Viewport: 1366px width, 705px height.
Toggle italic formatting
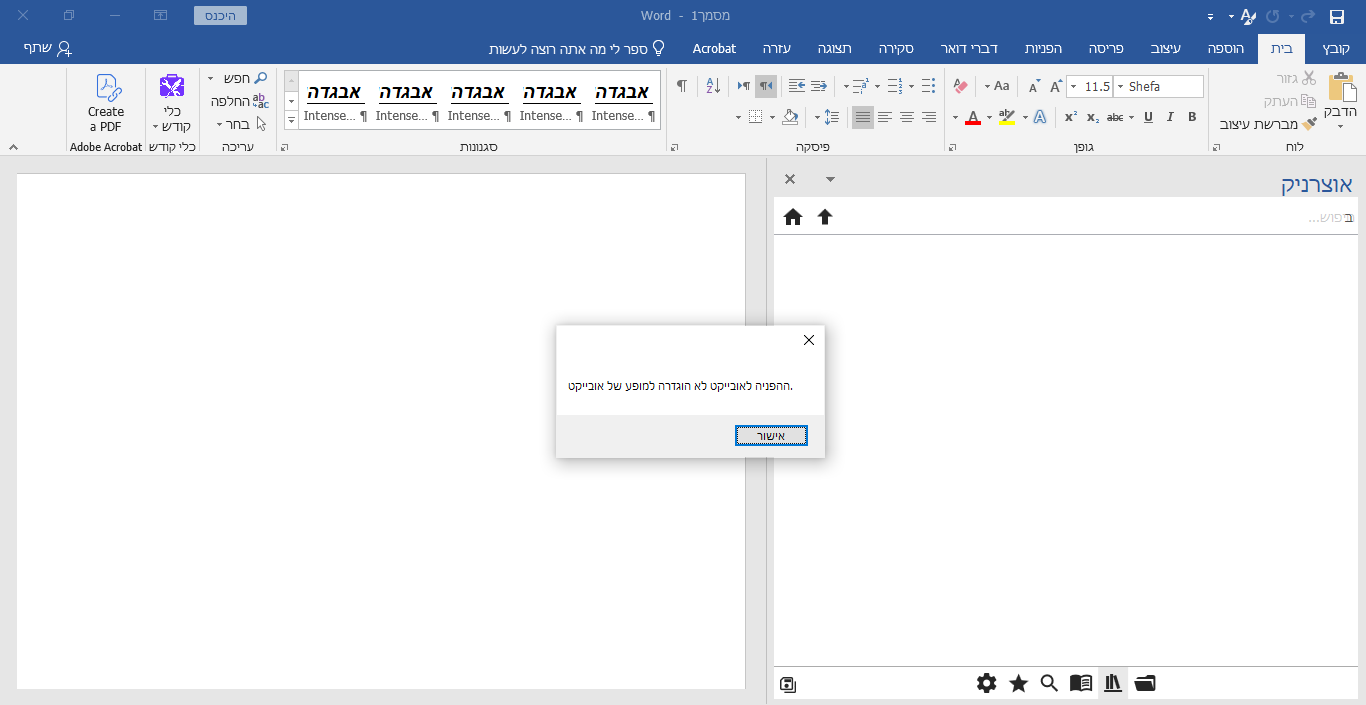coord(1170,117)
